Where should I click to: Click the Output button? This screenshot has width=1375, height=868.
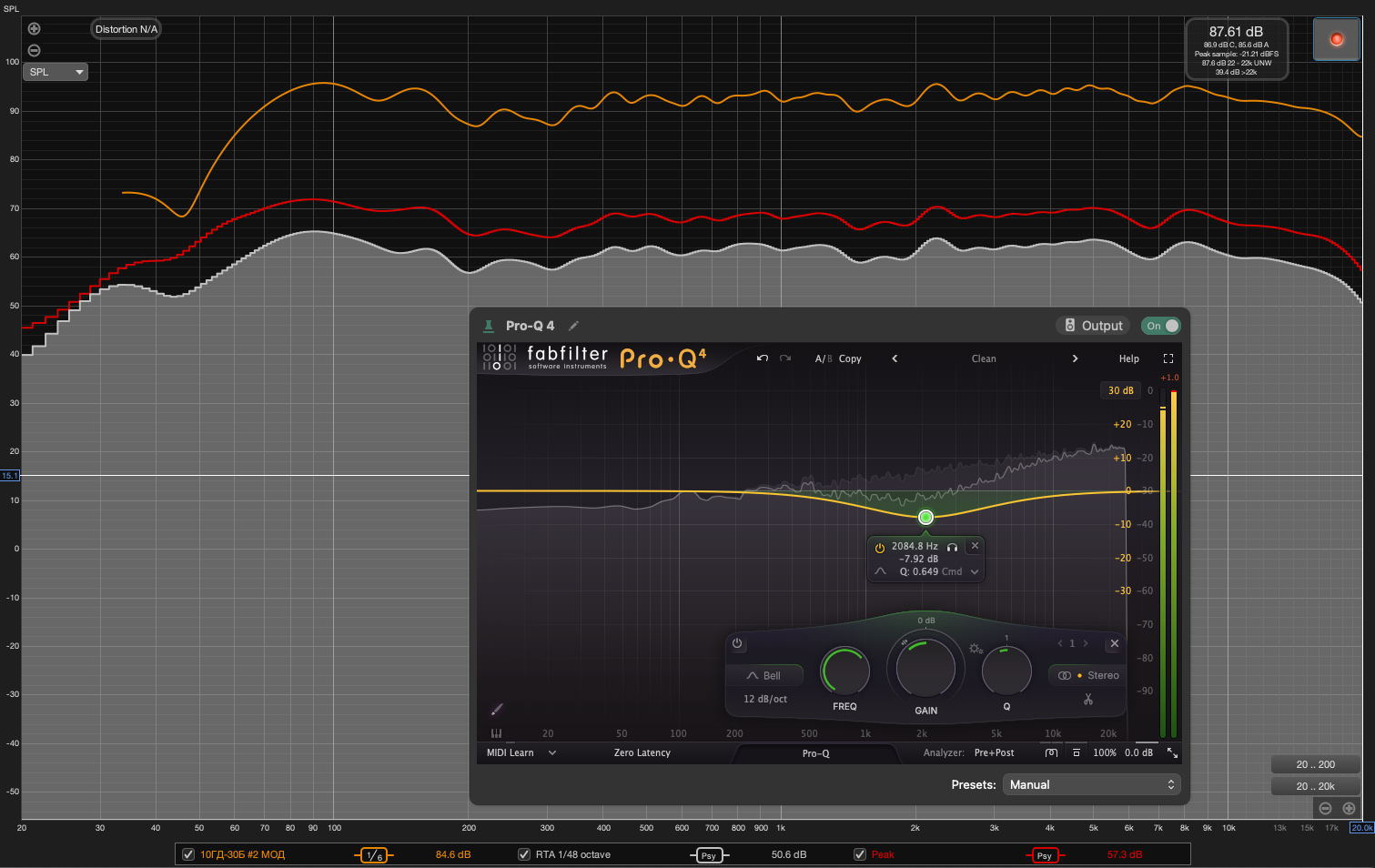(x=1093, y=326)
